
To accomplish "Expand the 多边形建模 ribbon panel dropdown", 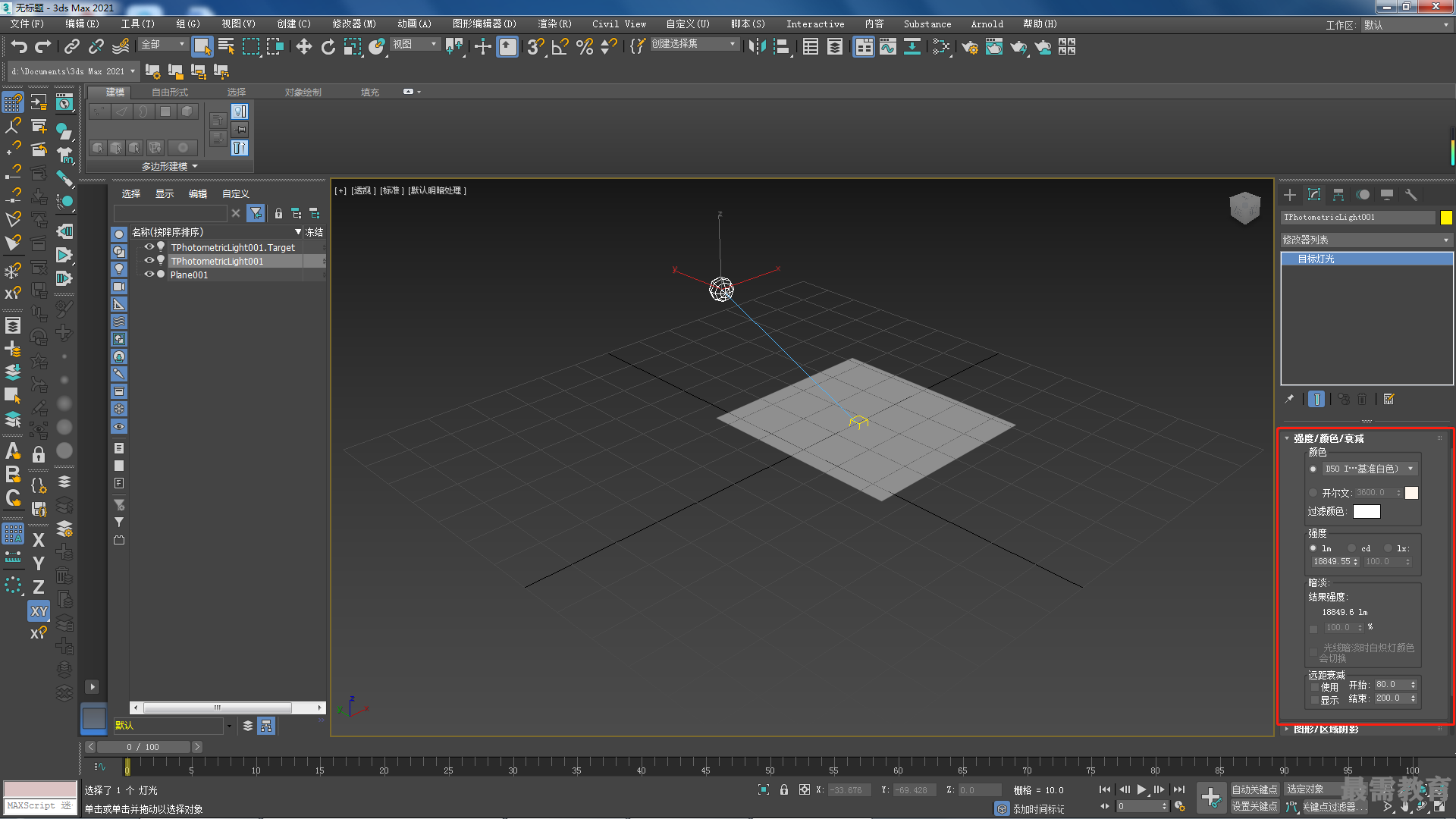I will pyautogui.click(x=170, y=166).
